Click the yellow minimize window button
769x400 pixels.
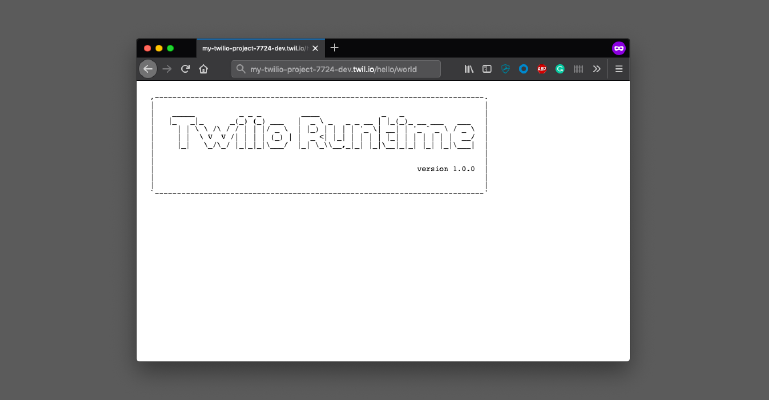click(159, 48)
